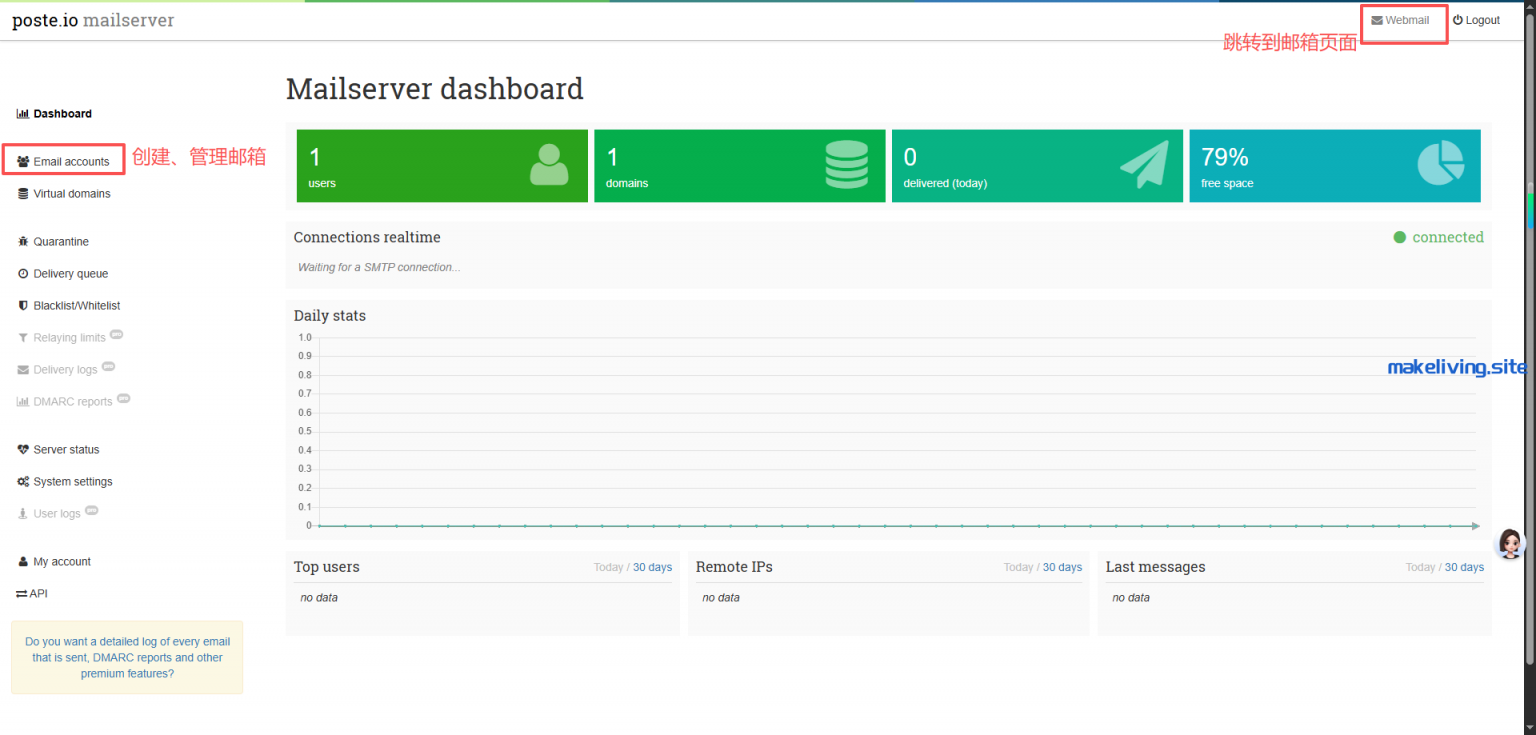Click the domains database stack icon
The image size is (1536, 735).
pos(846,165)
